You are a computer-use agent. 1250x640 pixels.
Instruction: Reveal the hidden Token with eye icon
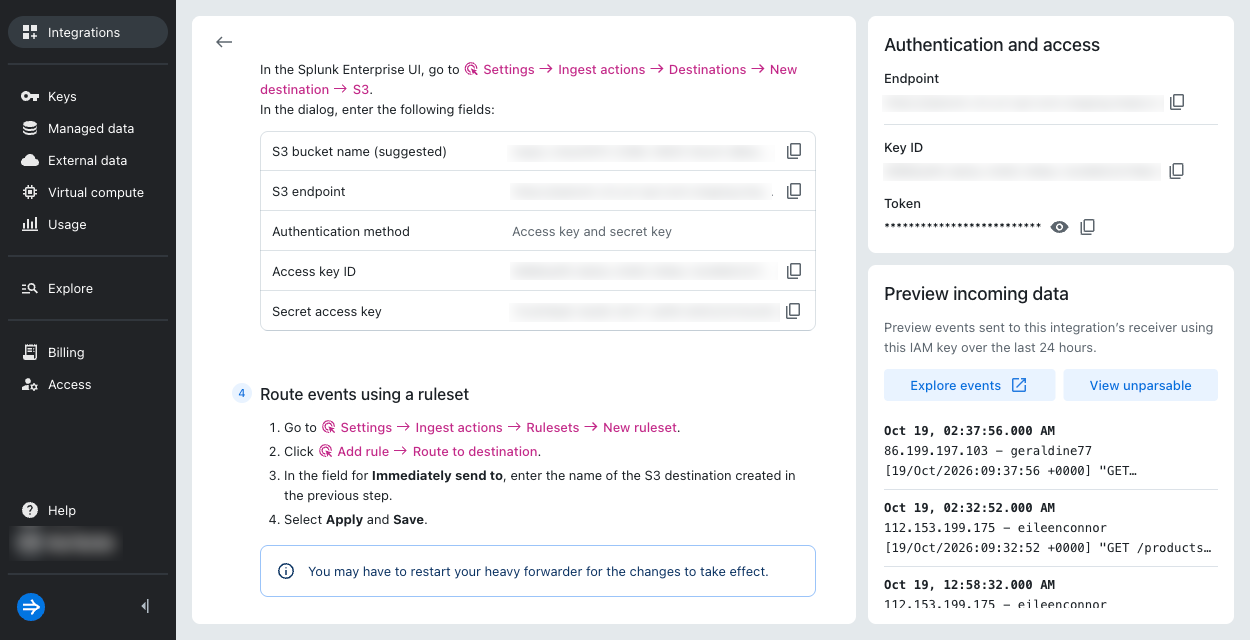[1060, 227]
